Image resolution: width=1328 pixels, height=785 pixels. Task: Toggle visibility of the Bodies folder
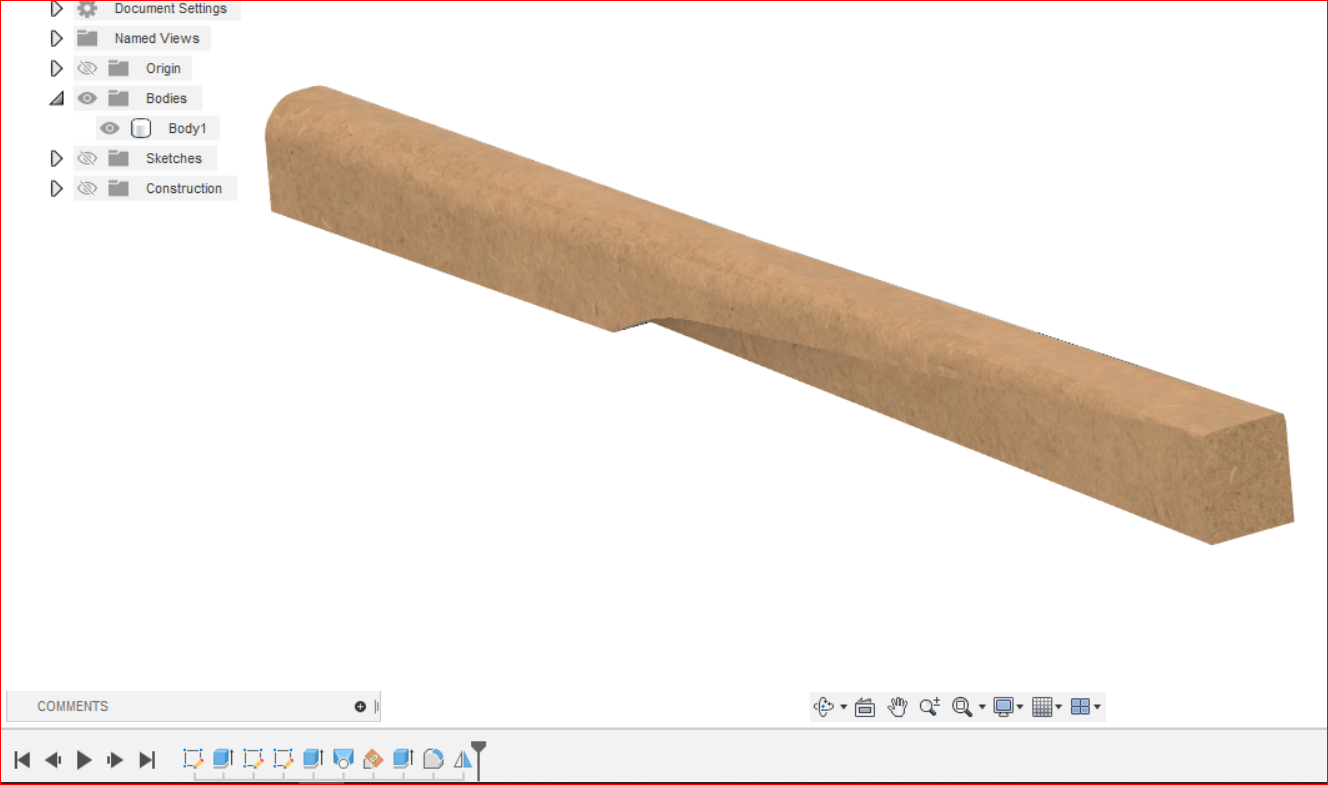pyautogui.click(x=87, y=98)
